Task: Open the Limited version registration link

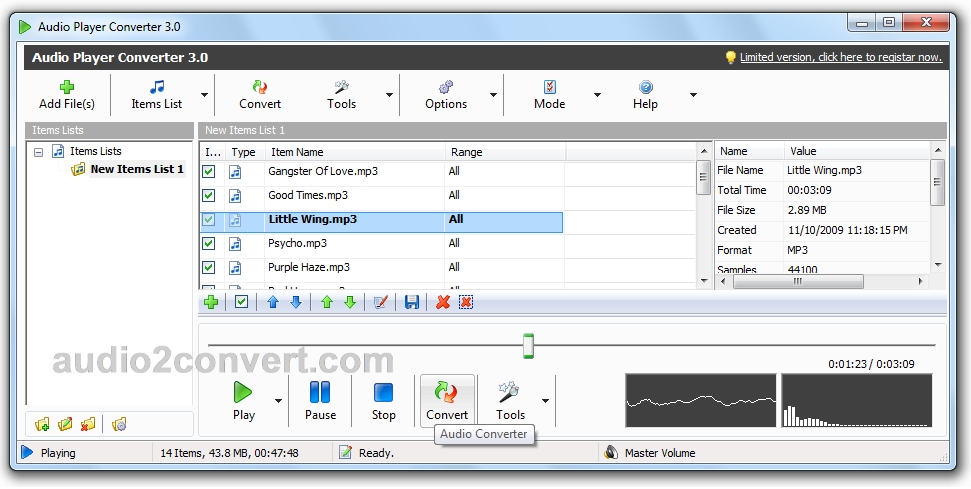Action: 841,58
